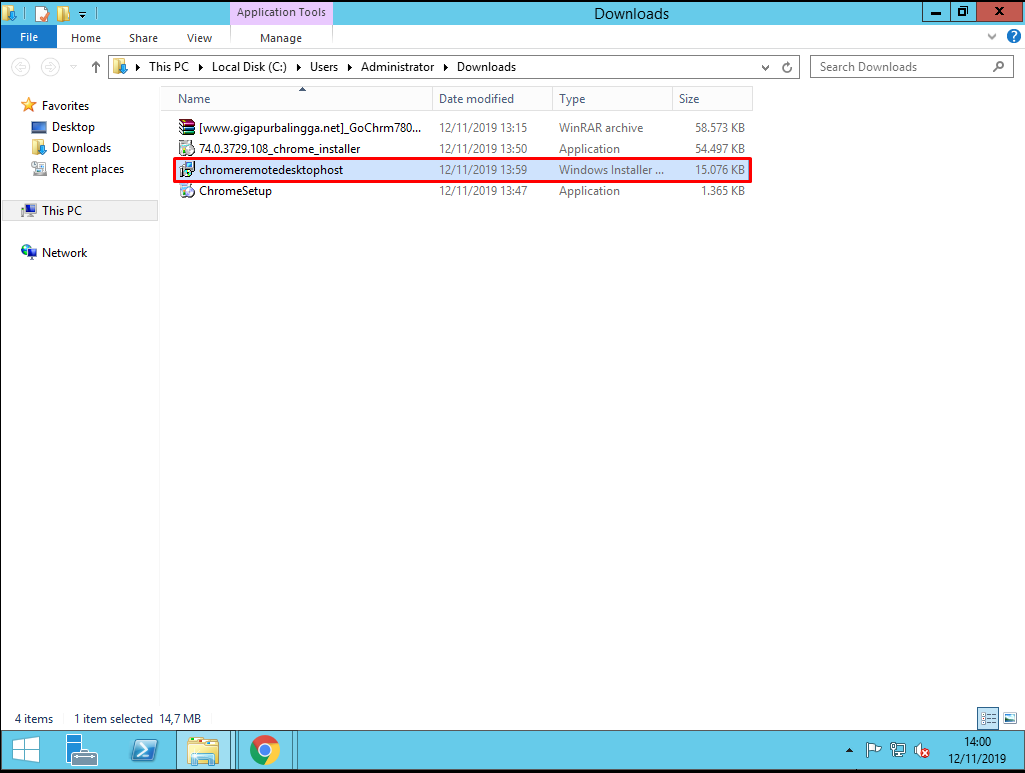Click the Back navigation arrow
Image resolution: width=1025 pixels, height=773 pixels.
pyautogui.click(x=21, y=67)
